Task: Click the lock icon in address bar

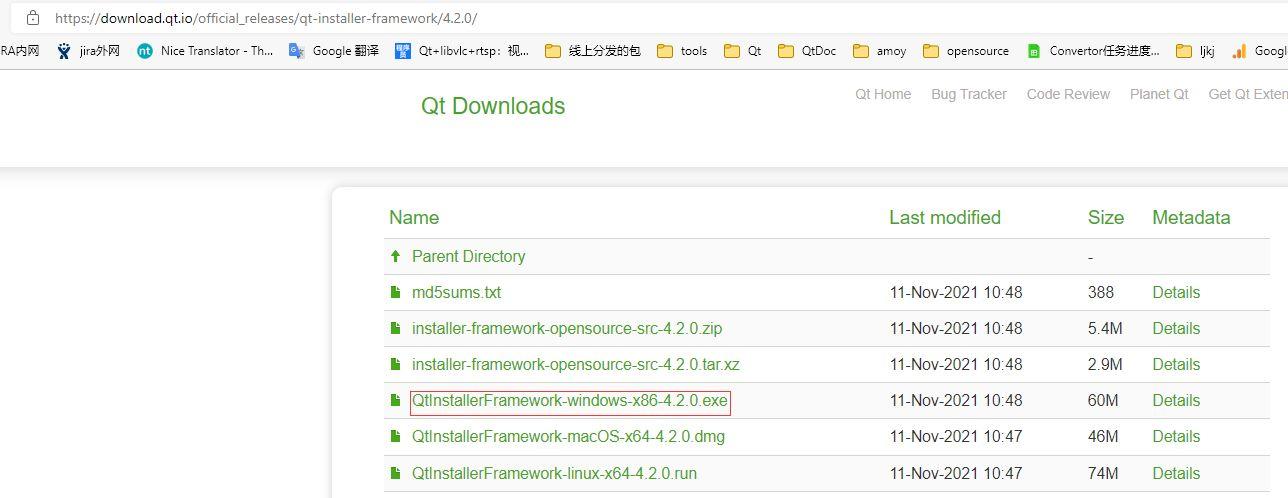Action: (x=33, y=18)
